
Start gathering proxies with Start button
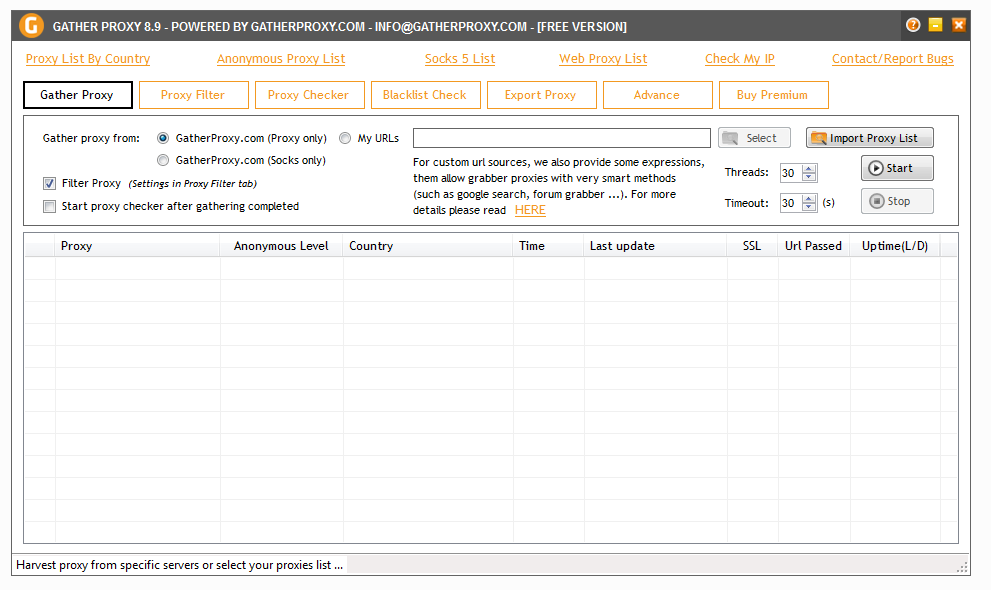897,168
